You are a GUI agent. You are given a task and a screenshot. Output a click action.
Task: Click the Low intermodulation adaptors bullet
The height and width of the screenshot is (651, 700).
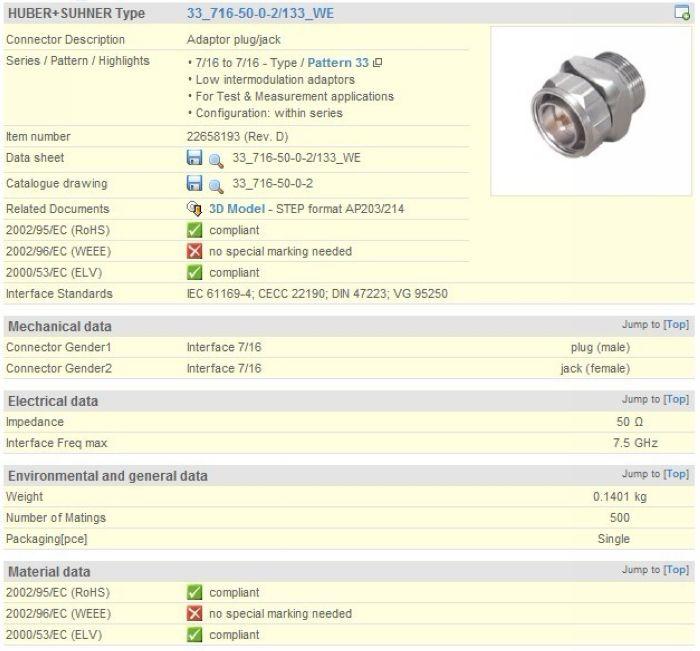275,79
